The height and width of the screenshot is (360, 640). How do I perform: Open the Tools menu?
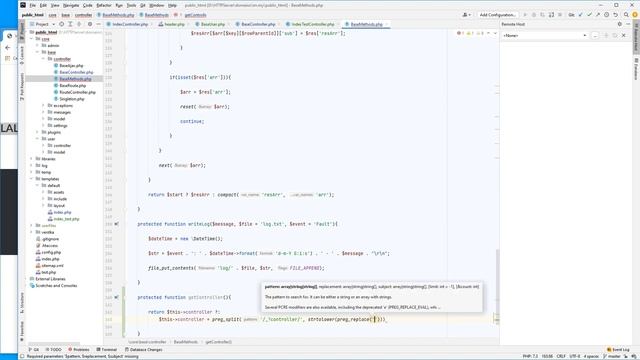131,5
